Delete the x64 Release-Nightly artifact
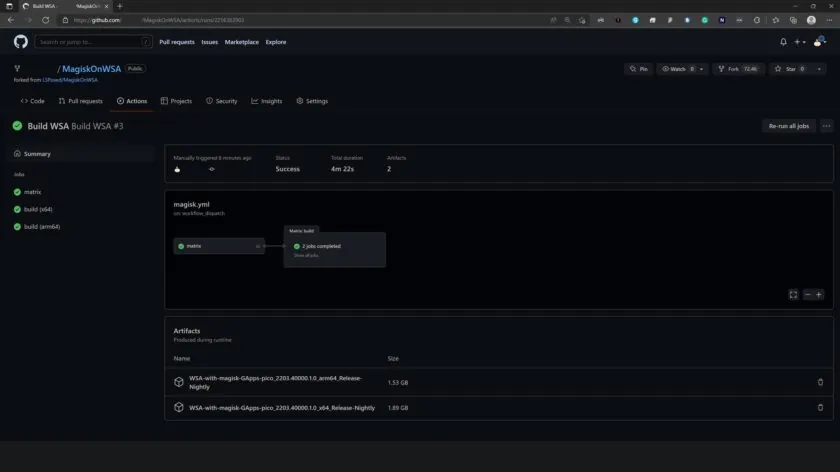The width and height of the screenshot is (840, 472). [820, 407]
